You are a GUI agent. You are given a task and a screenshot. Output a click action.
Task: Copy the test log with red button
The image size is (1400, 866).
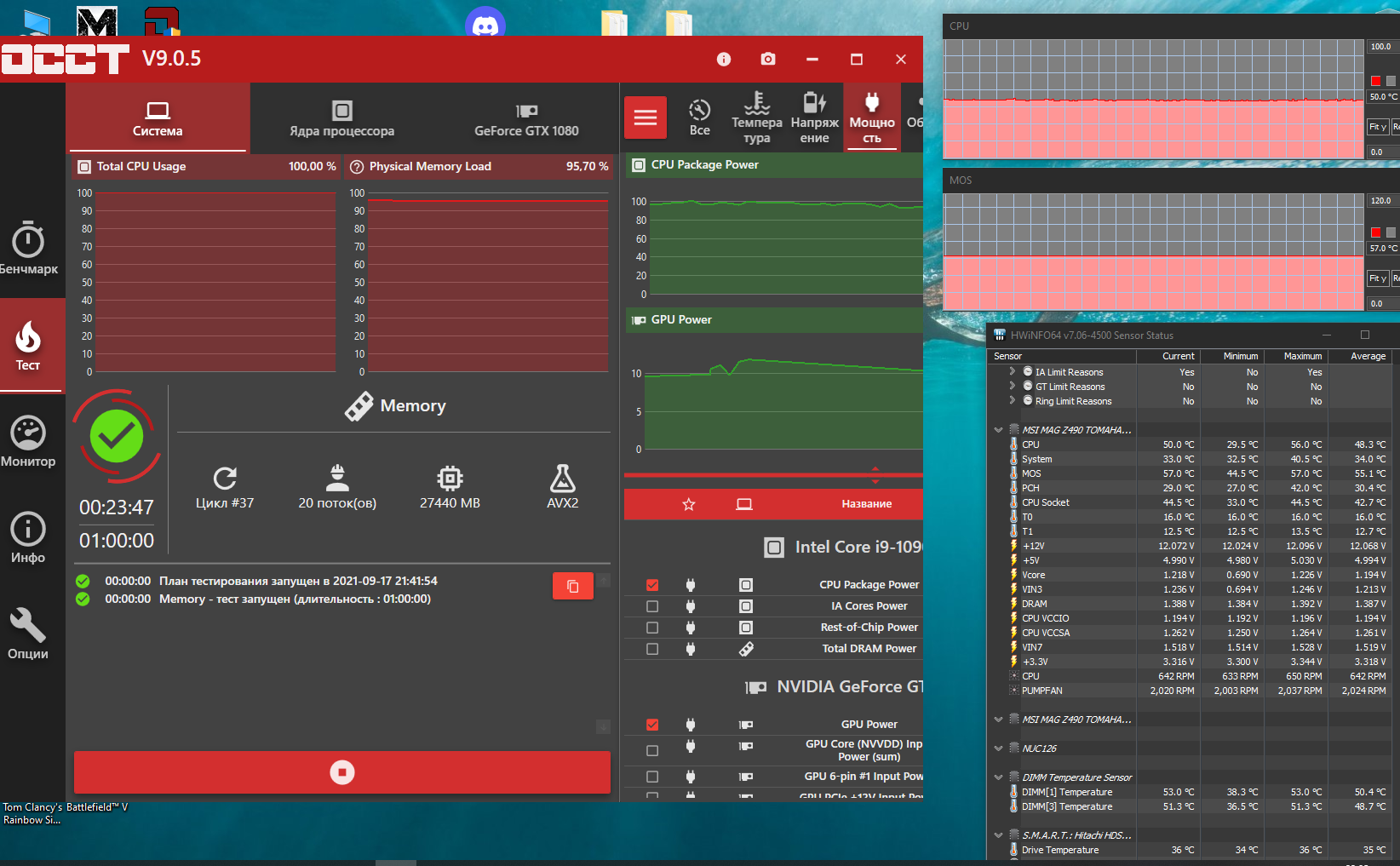tap(573, 586)
